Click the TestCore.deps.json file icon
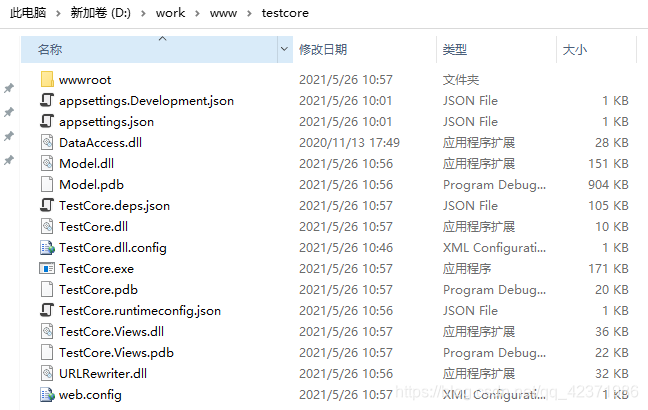 pos(47,205)
